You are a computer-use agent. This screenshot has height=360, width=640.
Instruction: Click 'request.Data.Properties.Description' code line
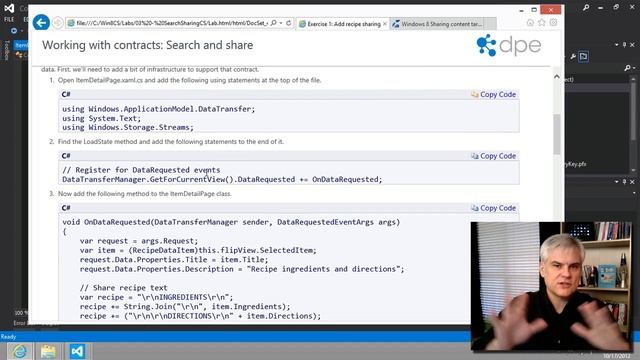tap(242, 269)
